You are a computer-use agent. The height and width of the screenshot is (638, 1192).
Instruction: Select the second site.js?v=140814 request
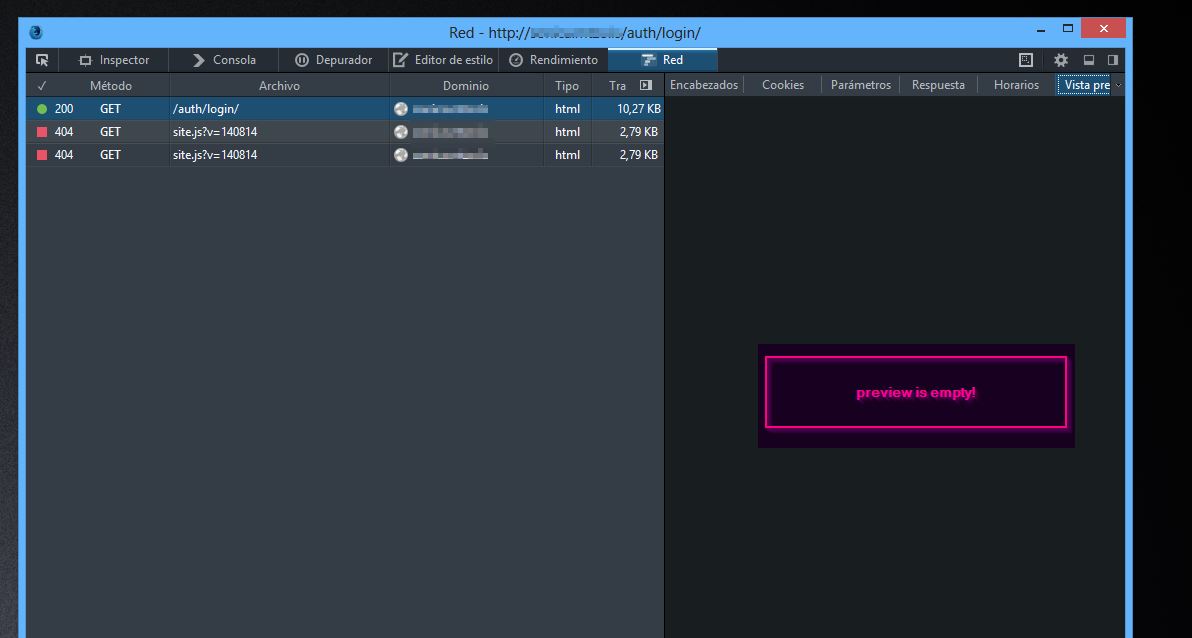coord(345,155)
